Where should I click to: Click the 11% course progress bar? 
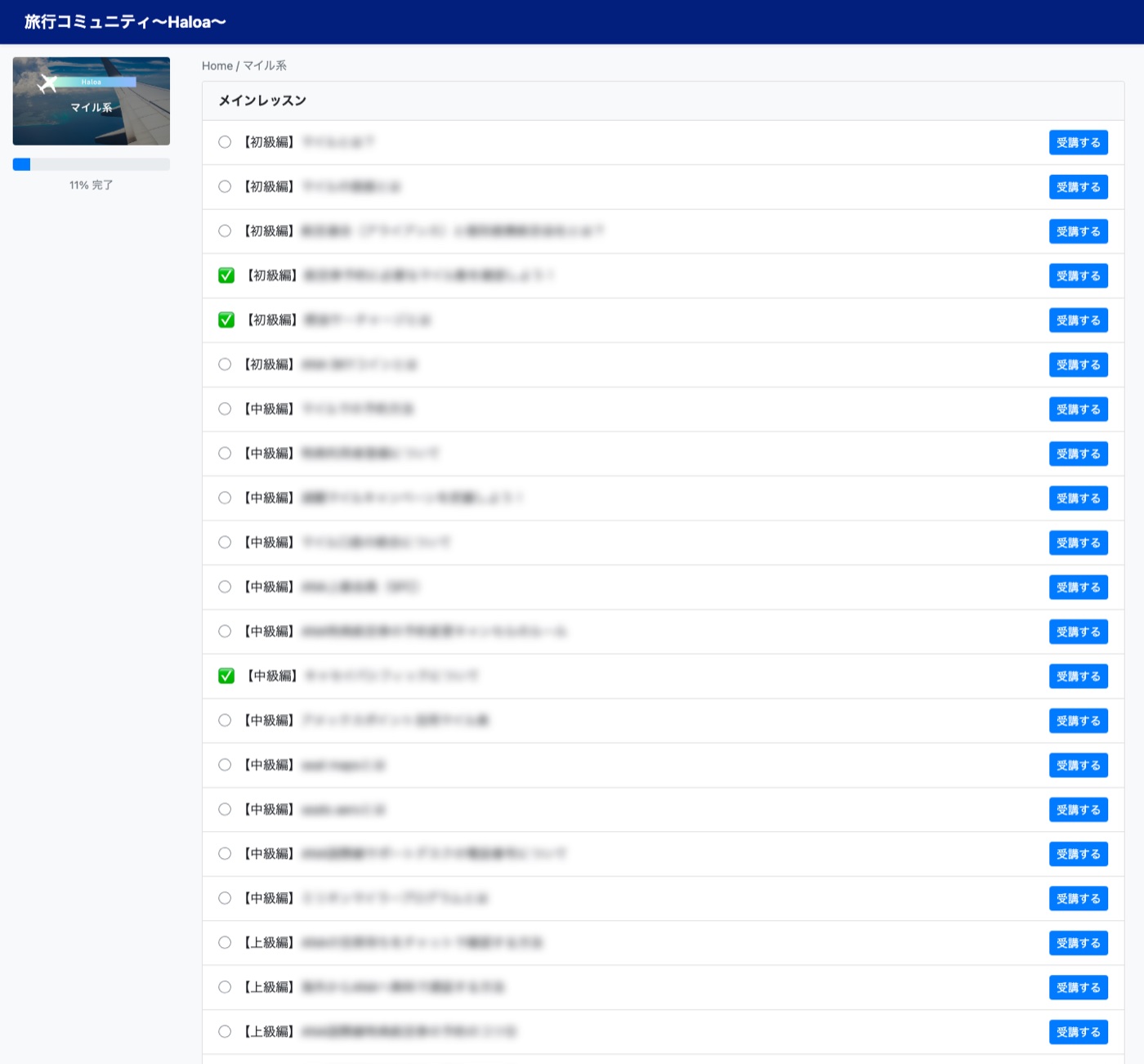click(92, 164)
